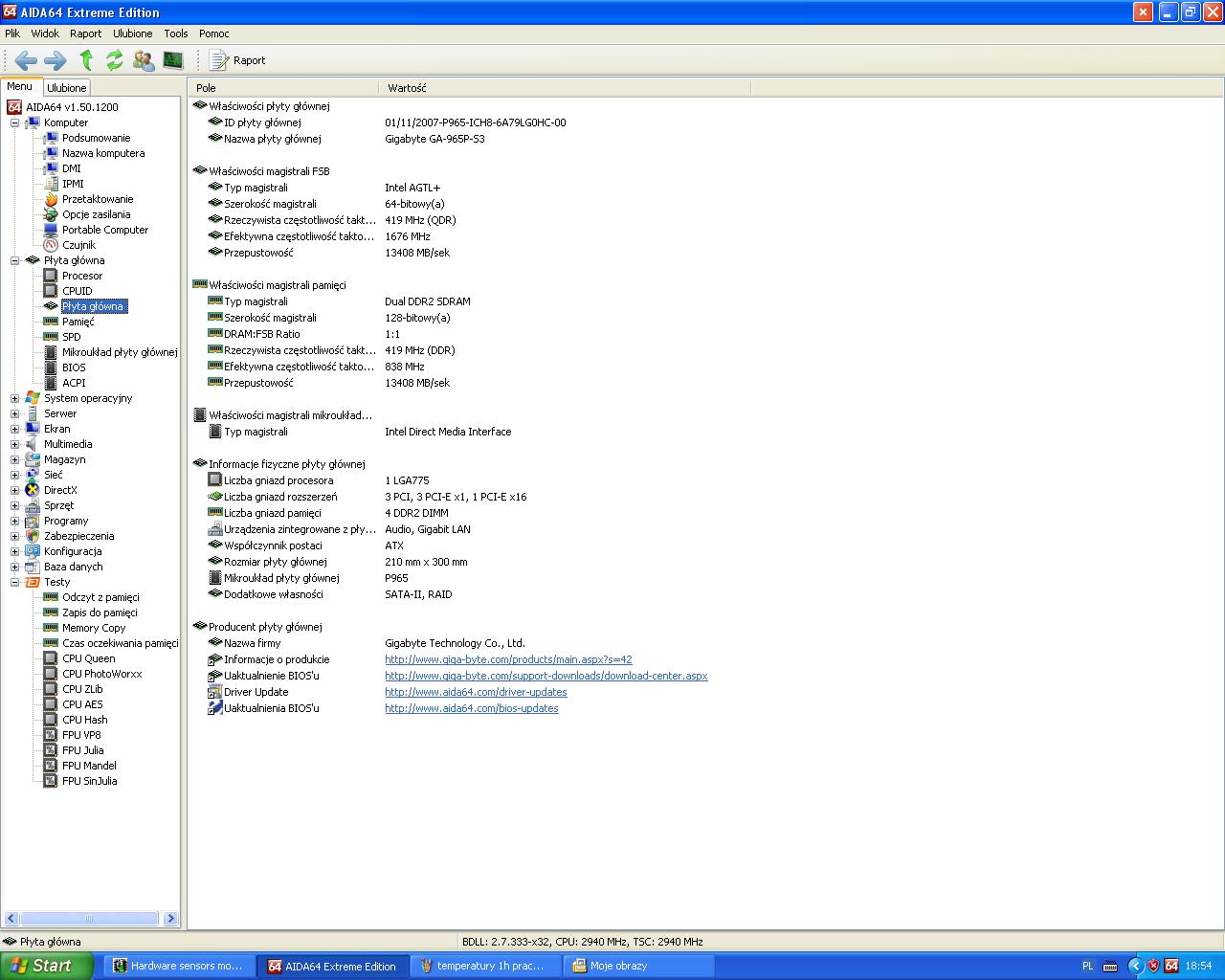Open the Tools menu
1225x980 pixels.
176,33
